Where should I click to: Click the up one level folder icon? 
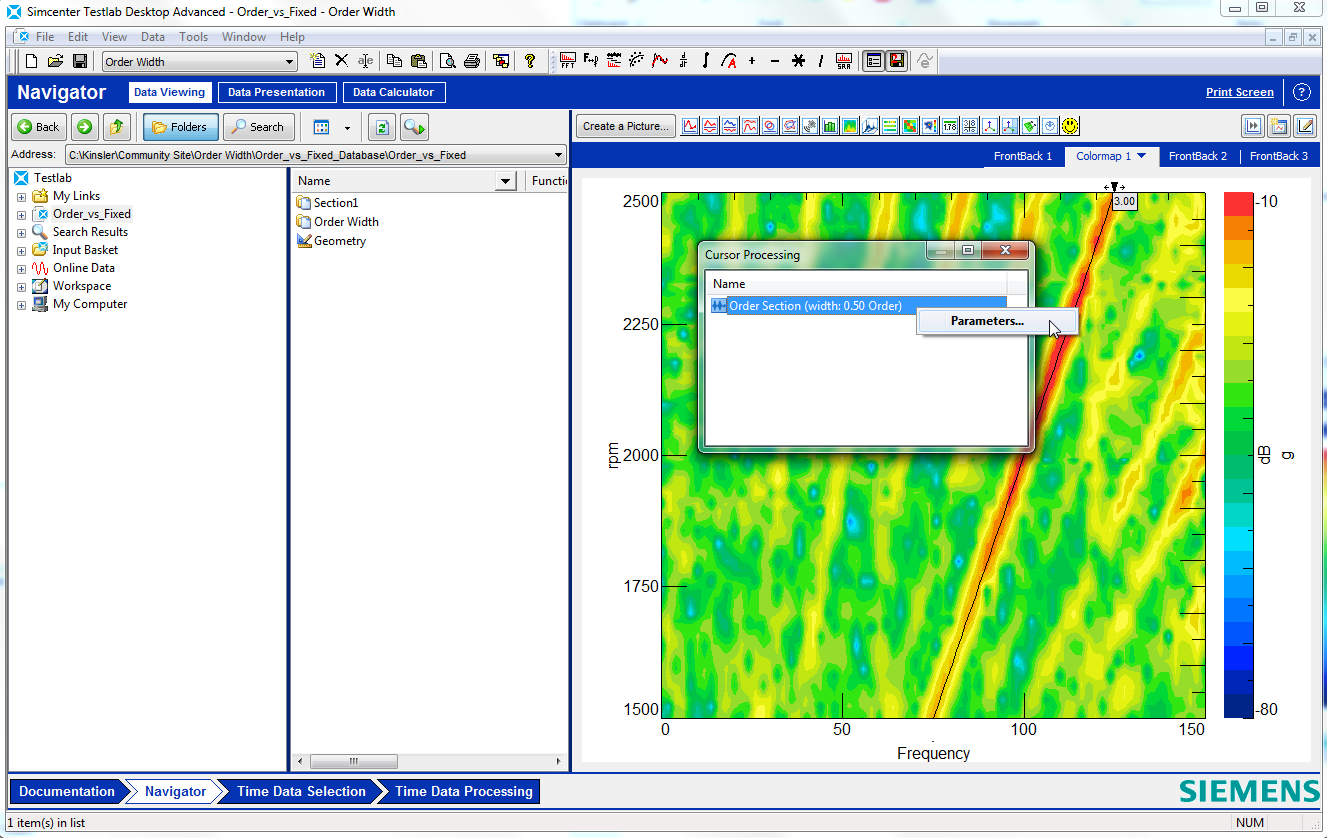(x=117, y=127)
